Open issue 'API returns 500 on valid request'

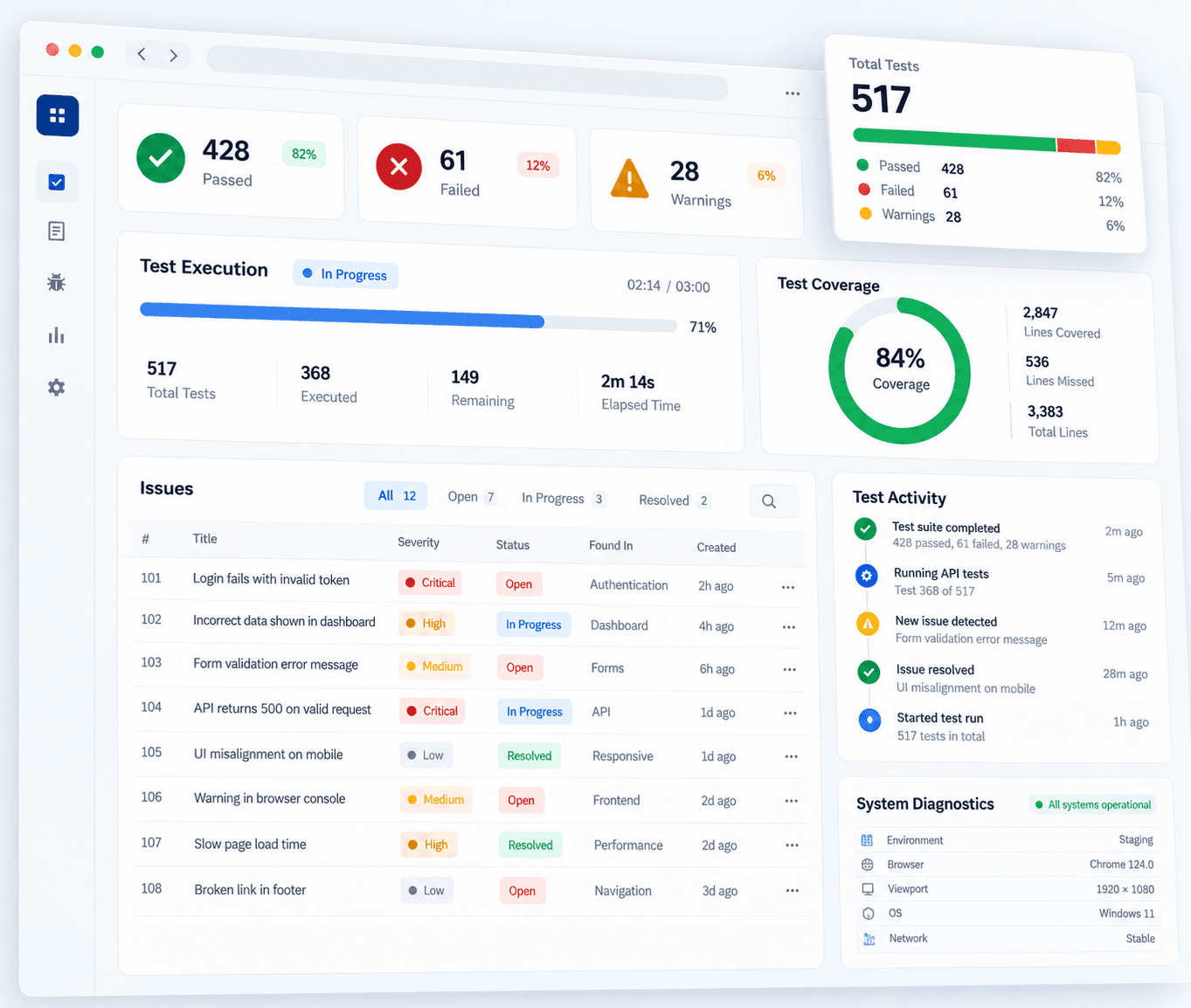coord(282,709)
